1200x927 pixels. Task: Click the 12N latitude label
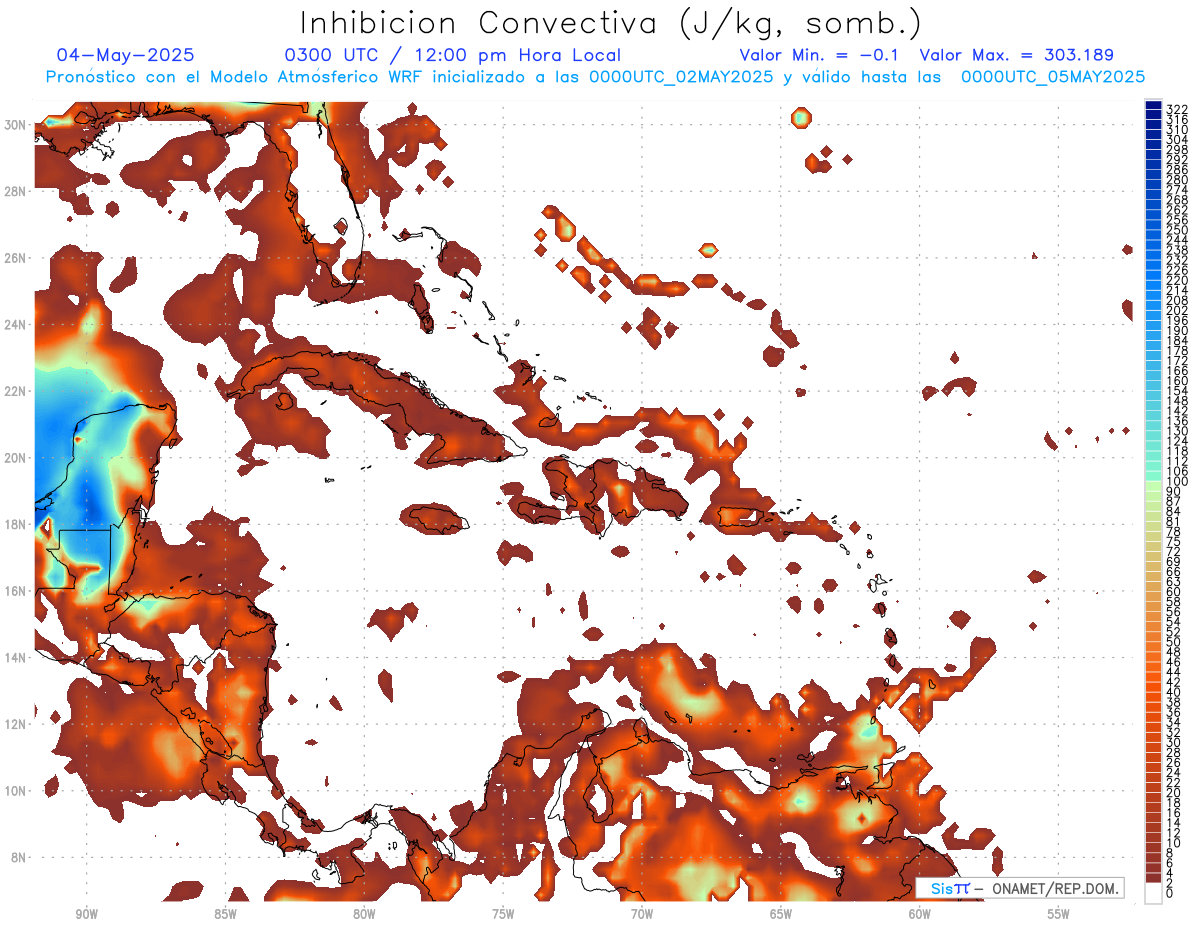[15, 724]
